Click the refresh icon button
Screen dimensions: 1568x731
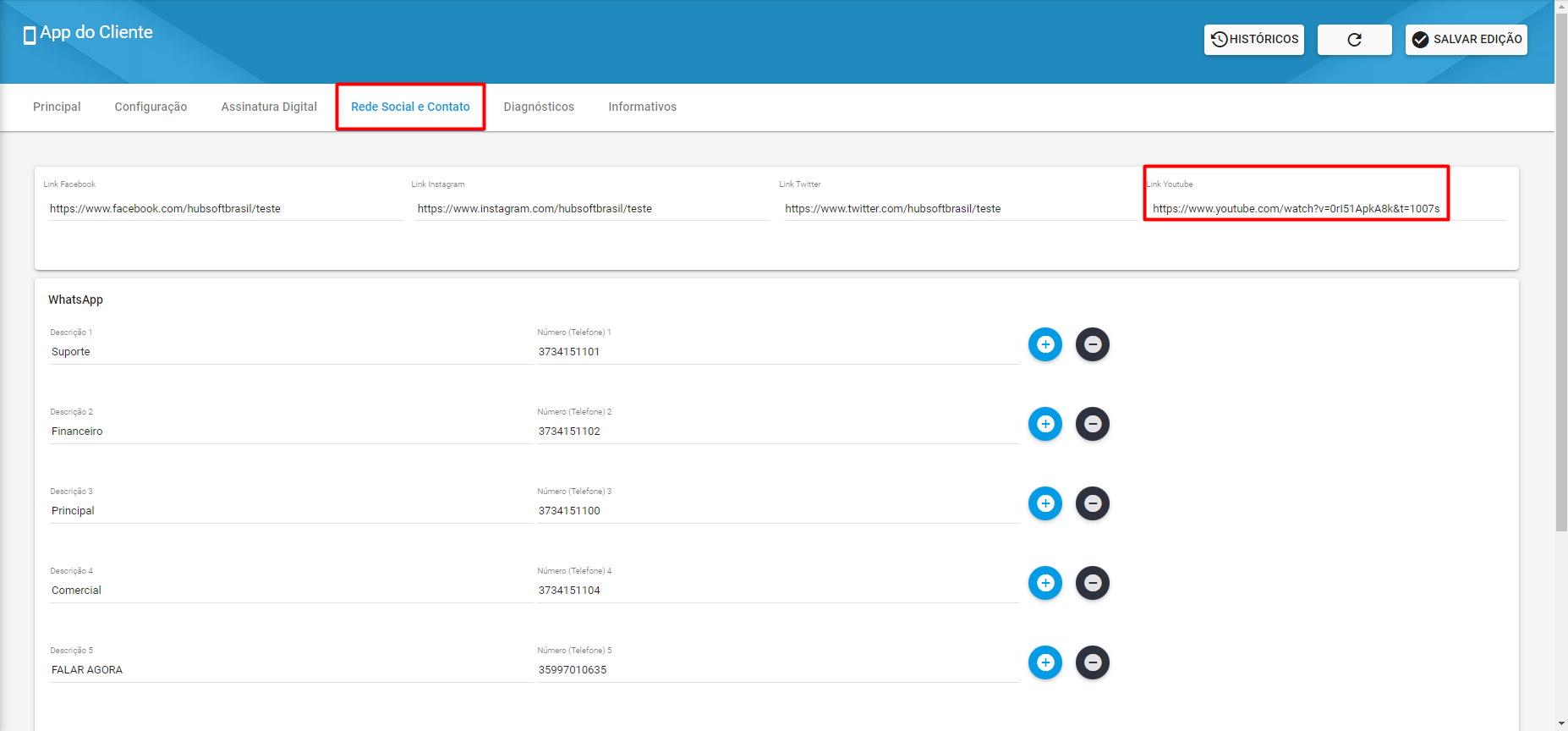pyautogui.click(x=1354, y=40)
